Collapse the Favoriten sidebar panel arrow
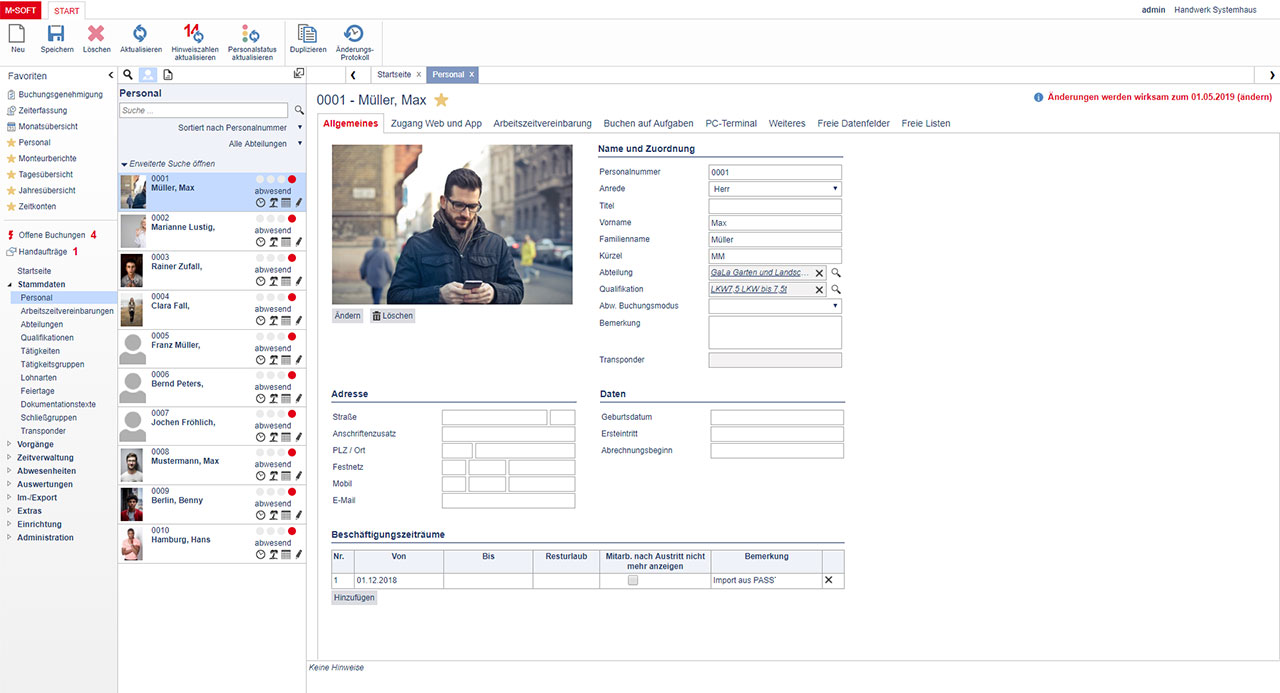The height and width of the screenshot is (693, 1280). click(111, 76)
